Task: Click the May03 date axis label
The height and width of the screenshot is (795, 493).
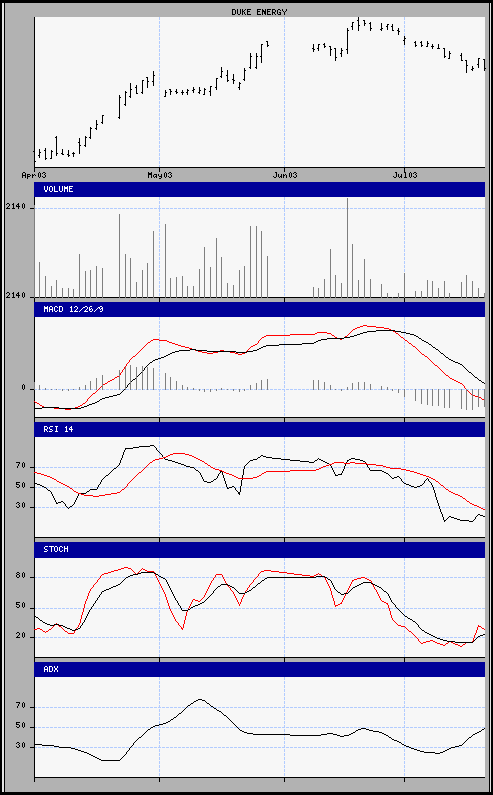Action: point(159,175)
